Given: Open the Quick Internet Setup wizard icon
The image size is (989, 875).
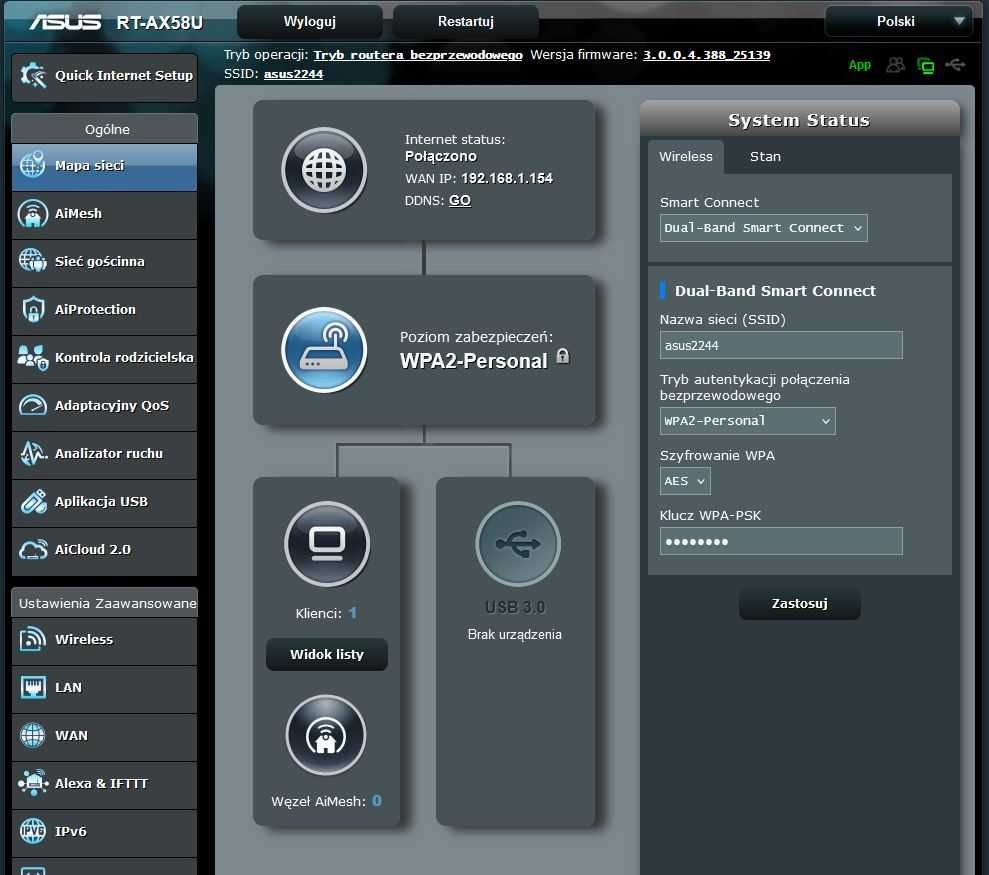Looking at the screenshot, I should (33, 76).
